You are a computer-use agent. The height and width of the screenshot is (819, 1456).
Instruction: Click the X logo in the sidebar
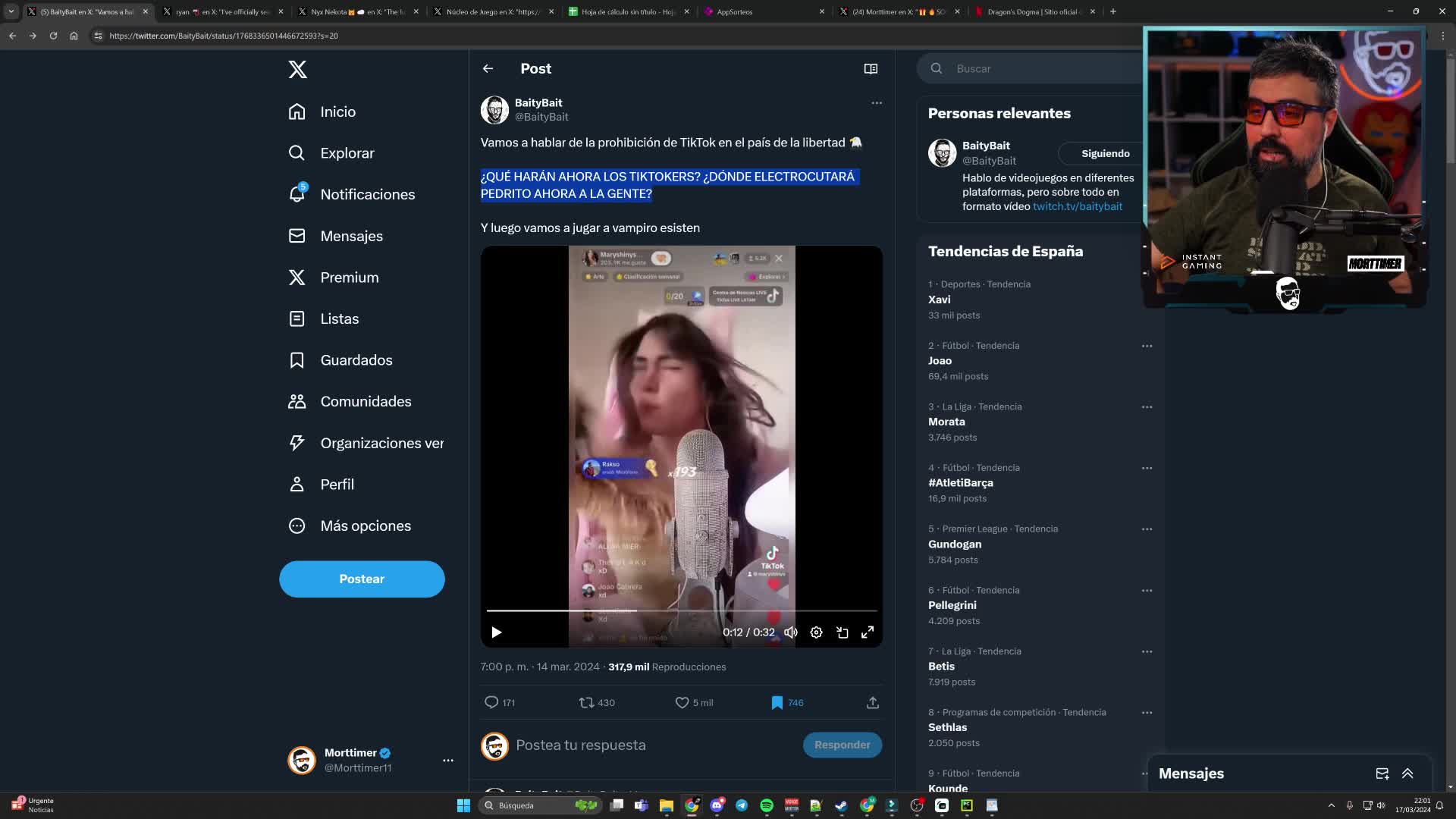pyautogui.click(x=297, y=69)
